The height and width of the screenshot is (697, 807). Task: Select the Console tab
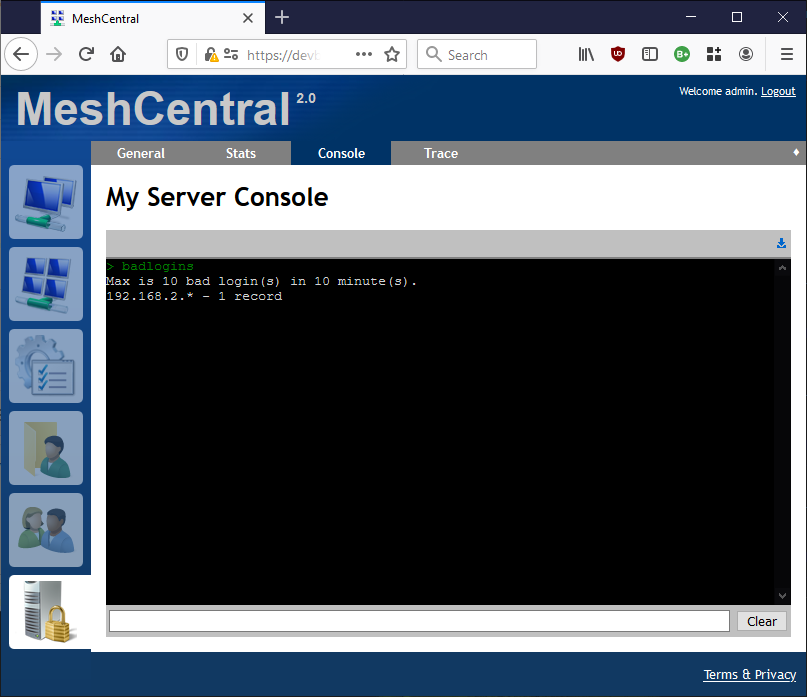[x=341, y=153]
